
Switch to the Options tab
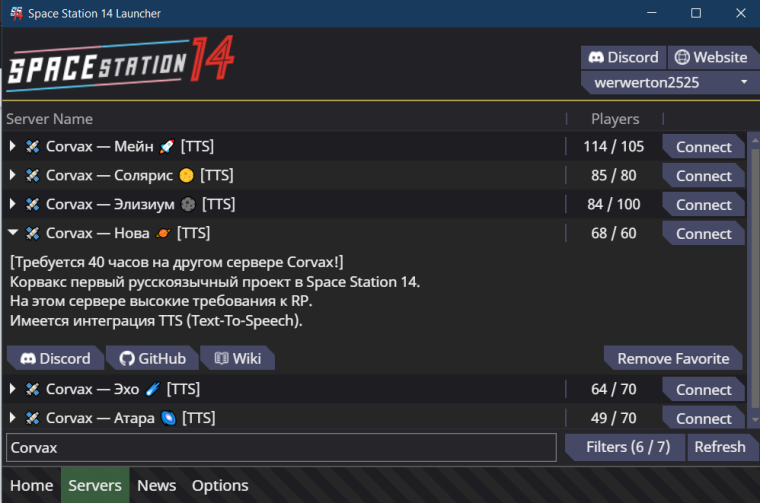[220, 486]
